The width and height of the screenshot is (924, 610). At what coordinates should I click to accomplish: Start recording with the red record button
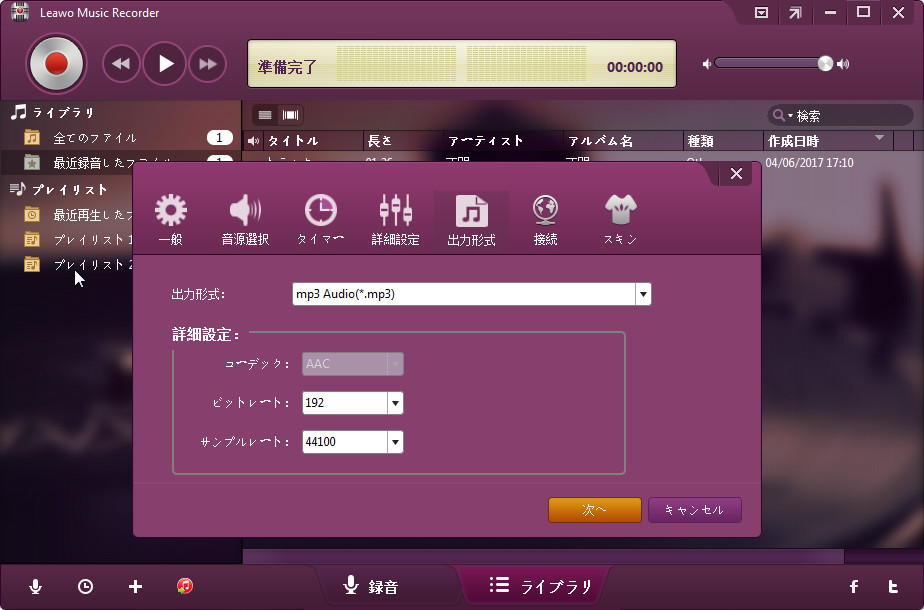click(56, 64)
